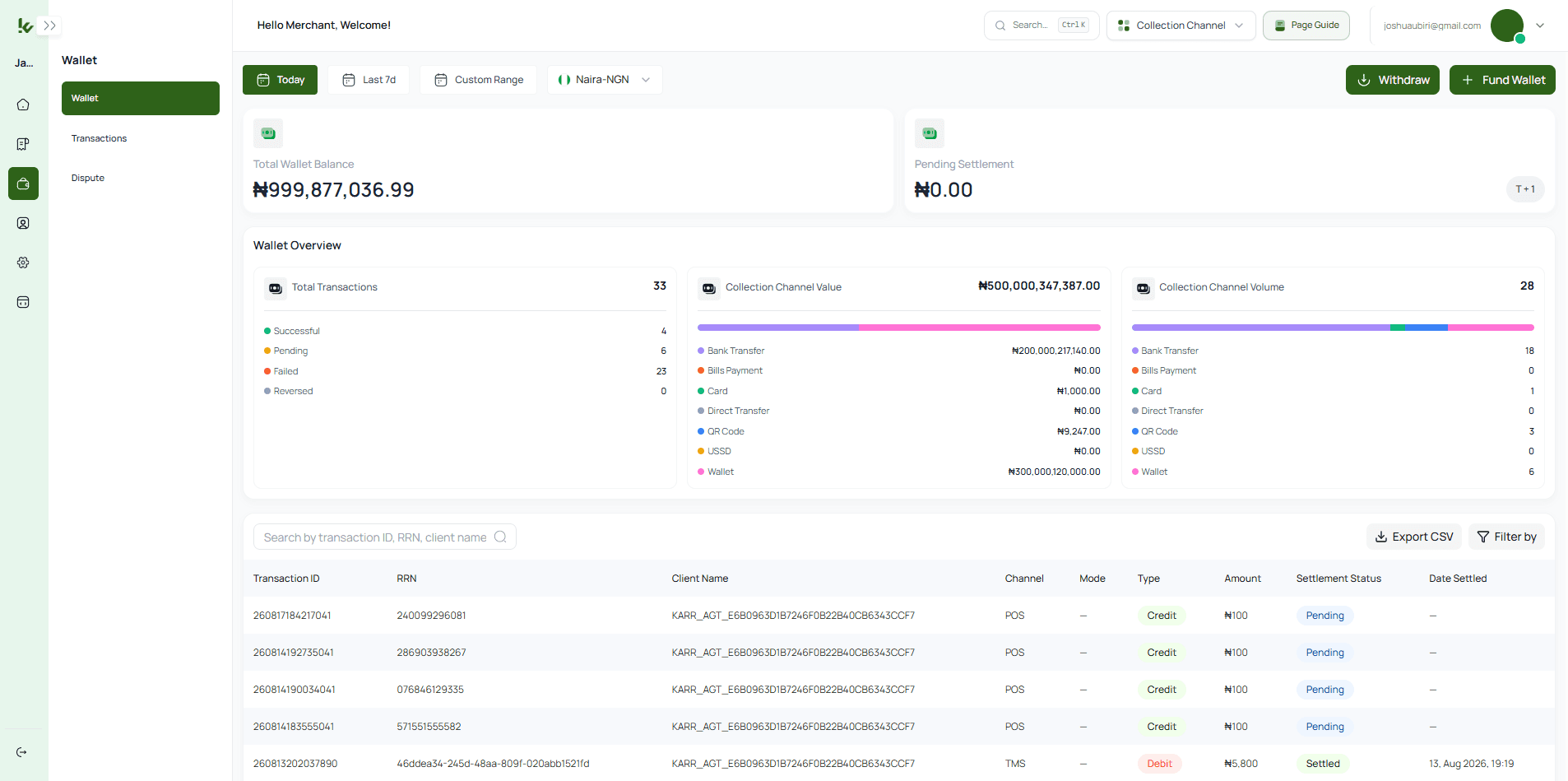Click RRN 571551555582
Screen dimensions: 1568x781
[429, 727]
